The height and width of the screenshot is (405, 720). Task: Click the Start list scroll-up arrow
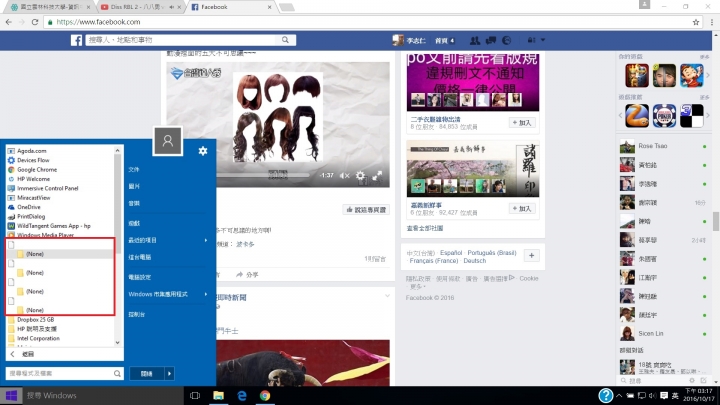pyautogui.click(x=118, y=150)
